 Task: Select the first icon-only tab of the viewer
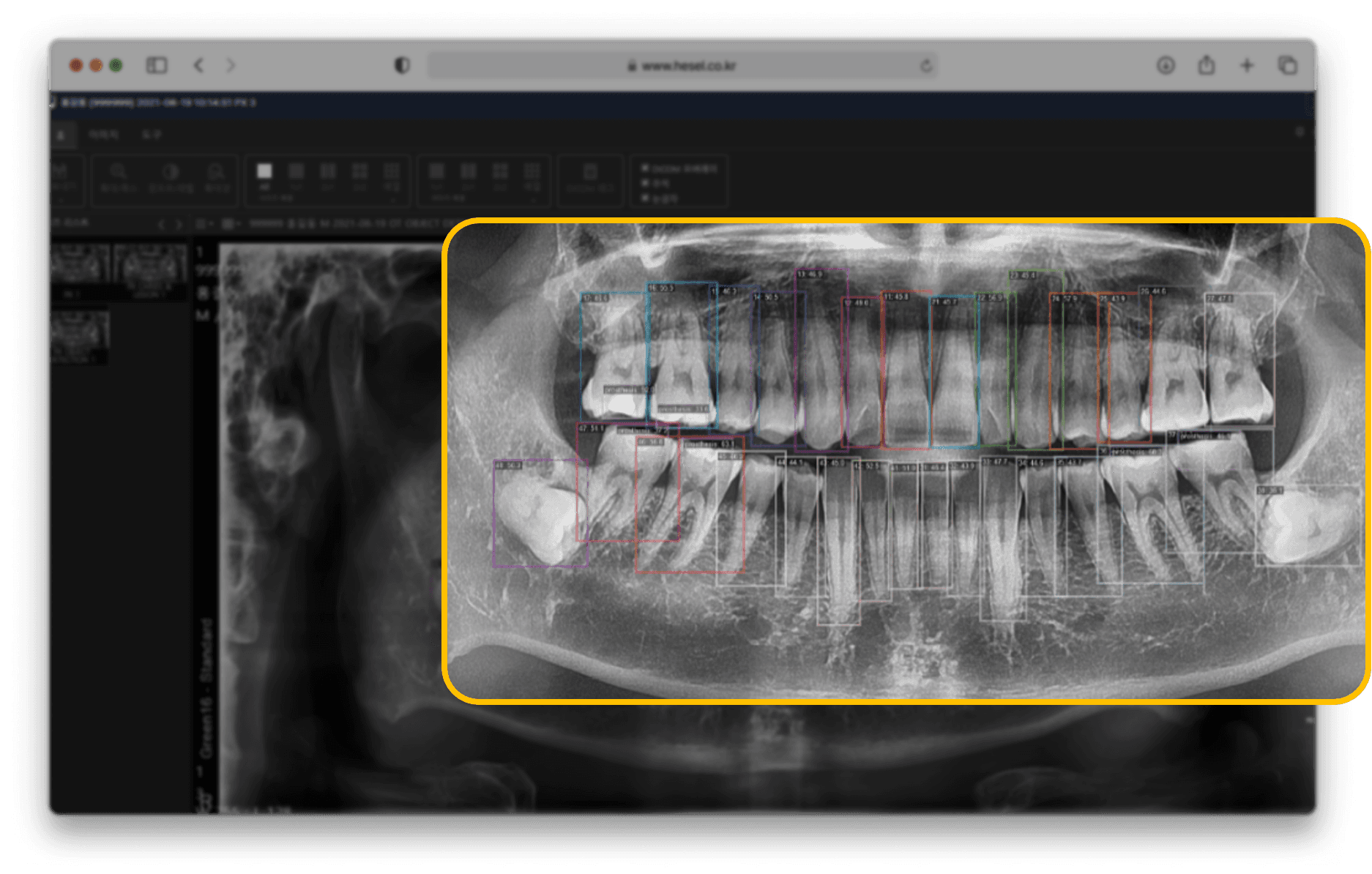click(61, 135)
